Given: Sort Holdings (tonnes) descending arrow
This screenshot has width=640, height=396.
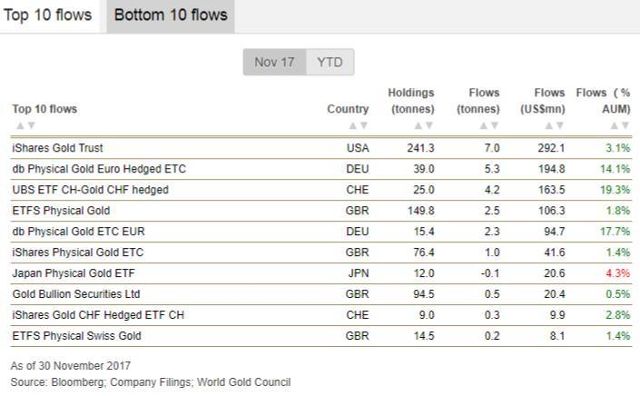Looking at the screenshot, I should click(429, 126).
